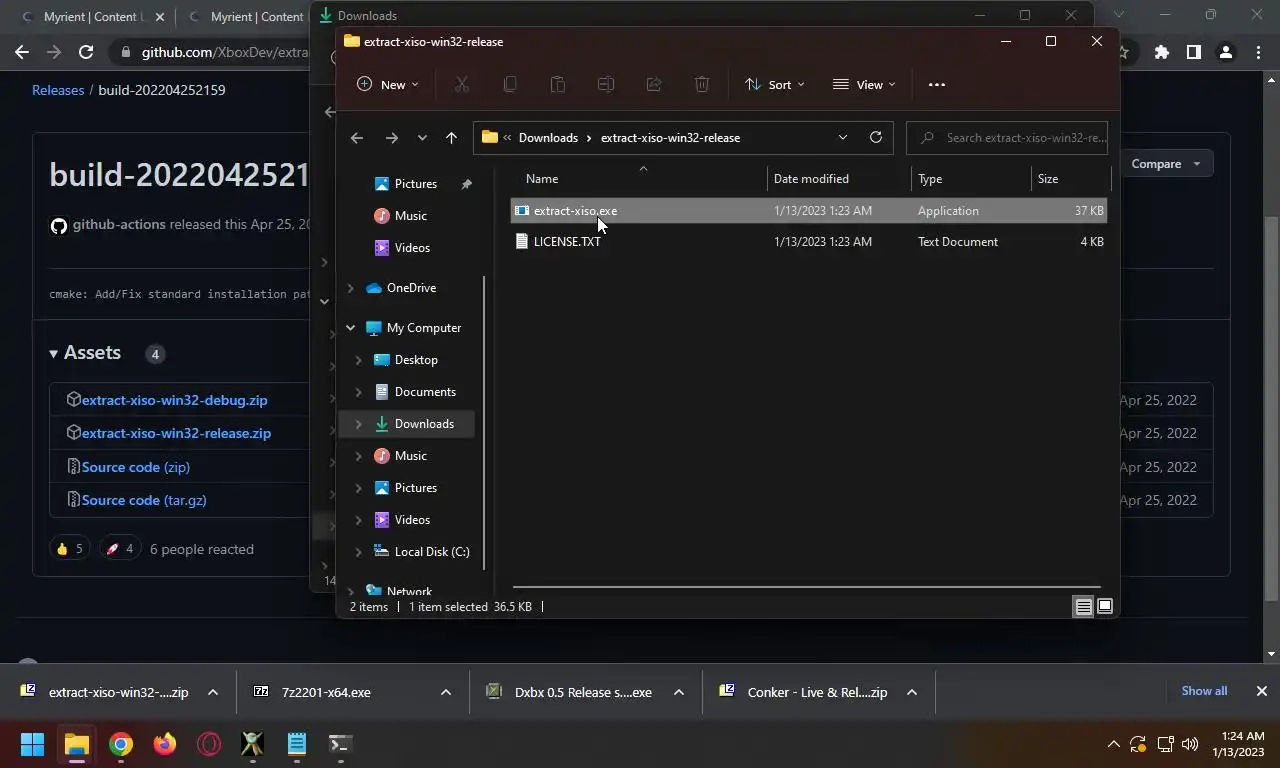Open the View dropdown
The width and height of the screenshot is (1280, 768).
tap(864, 85)
